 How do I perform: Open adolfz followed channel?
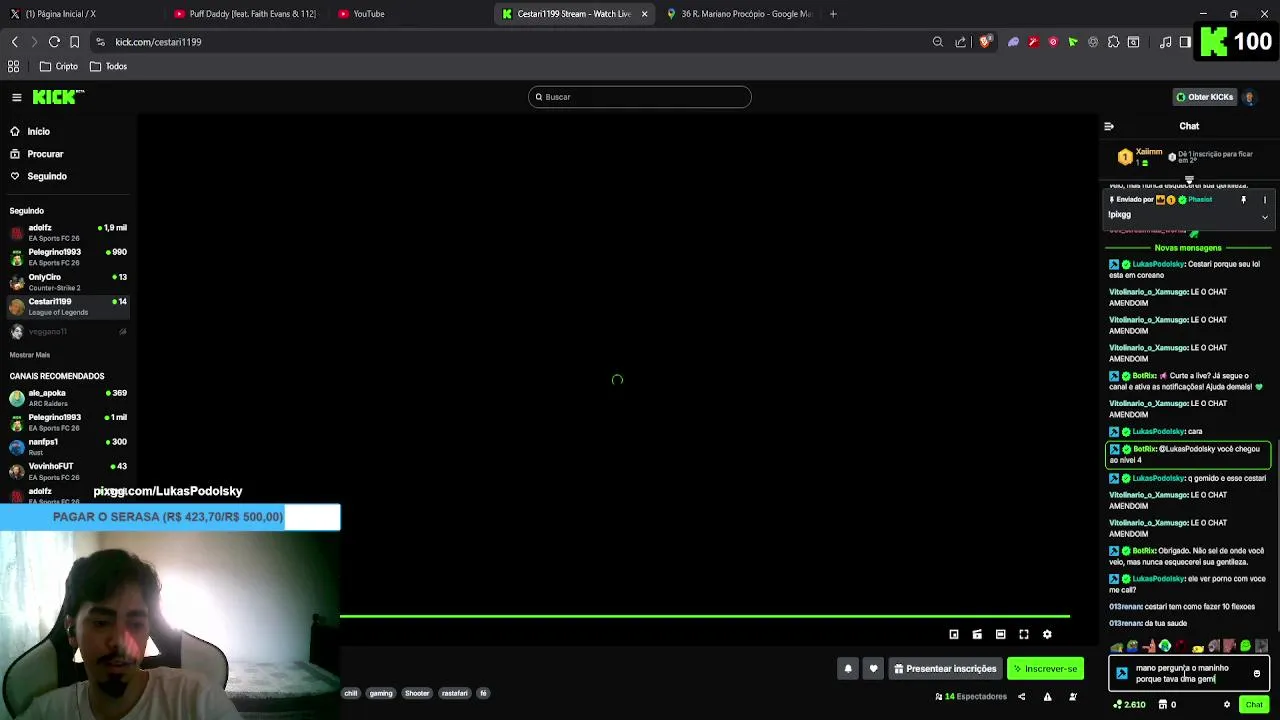(x=68, y=233)
